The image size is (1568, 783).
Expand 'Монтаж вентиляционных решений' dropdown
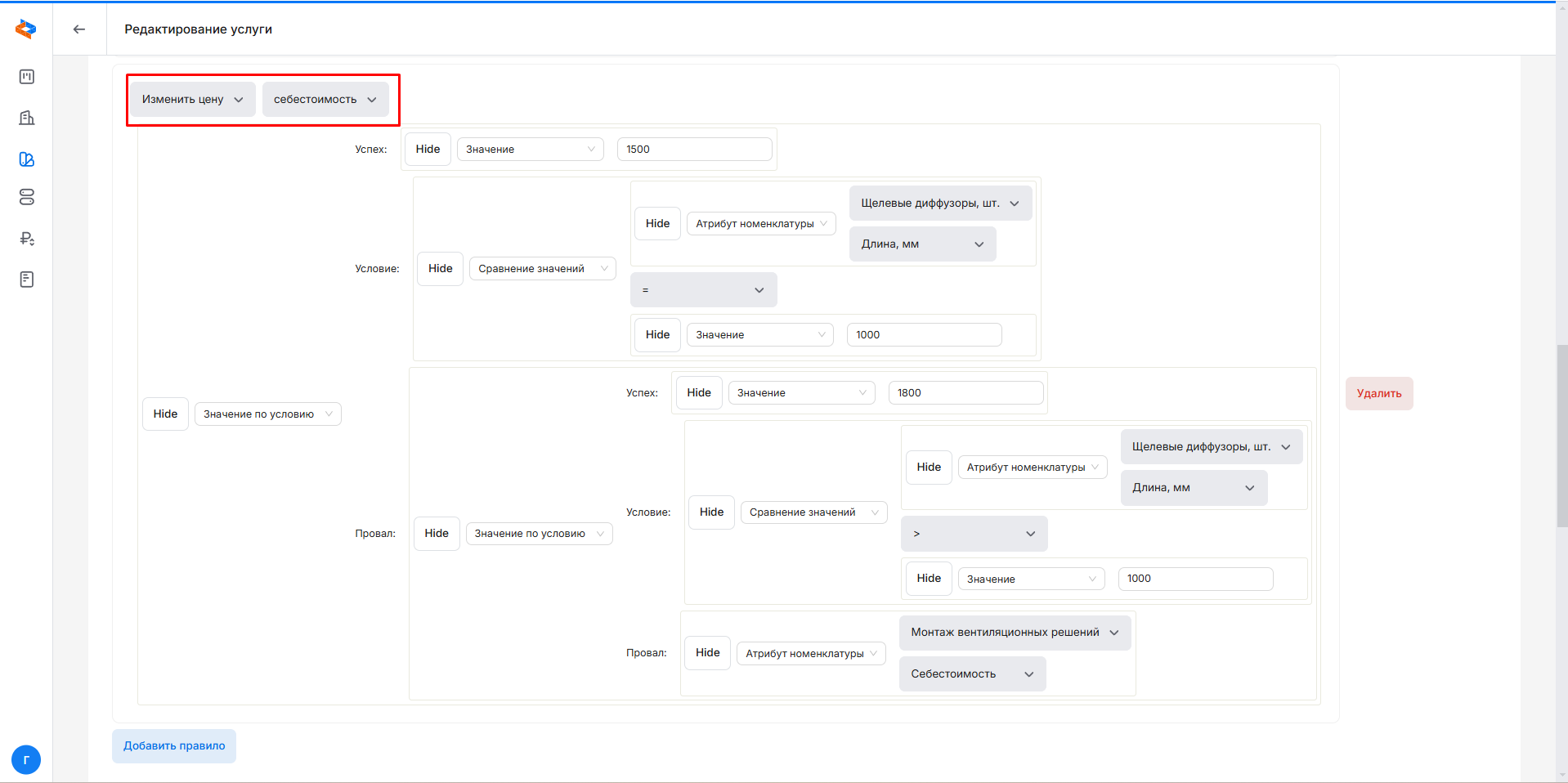pos(1015,633)
